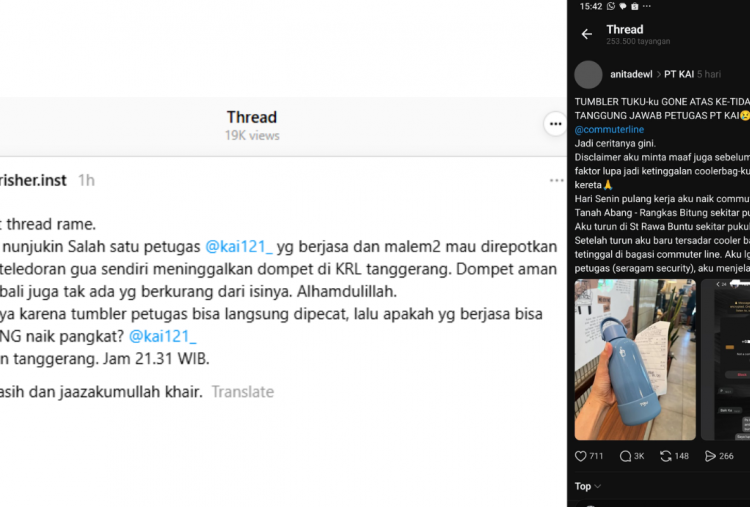Open the anitadewl username
Screen dimensions: 750x507
631,75
